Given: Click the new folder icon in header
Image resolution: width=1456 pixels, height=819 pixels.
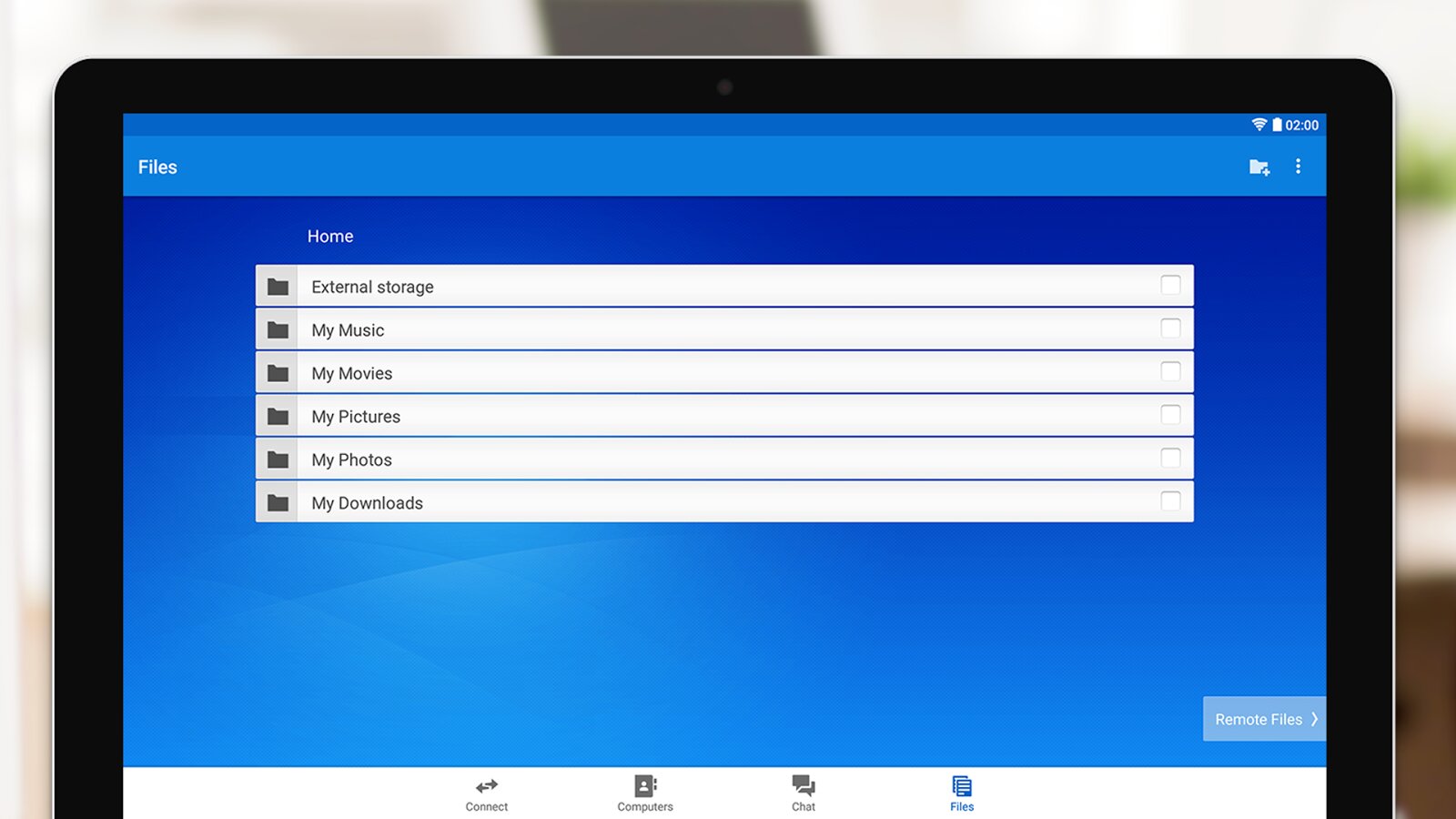Looking at the screenshot, I should click(1259, 167).
